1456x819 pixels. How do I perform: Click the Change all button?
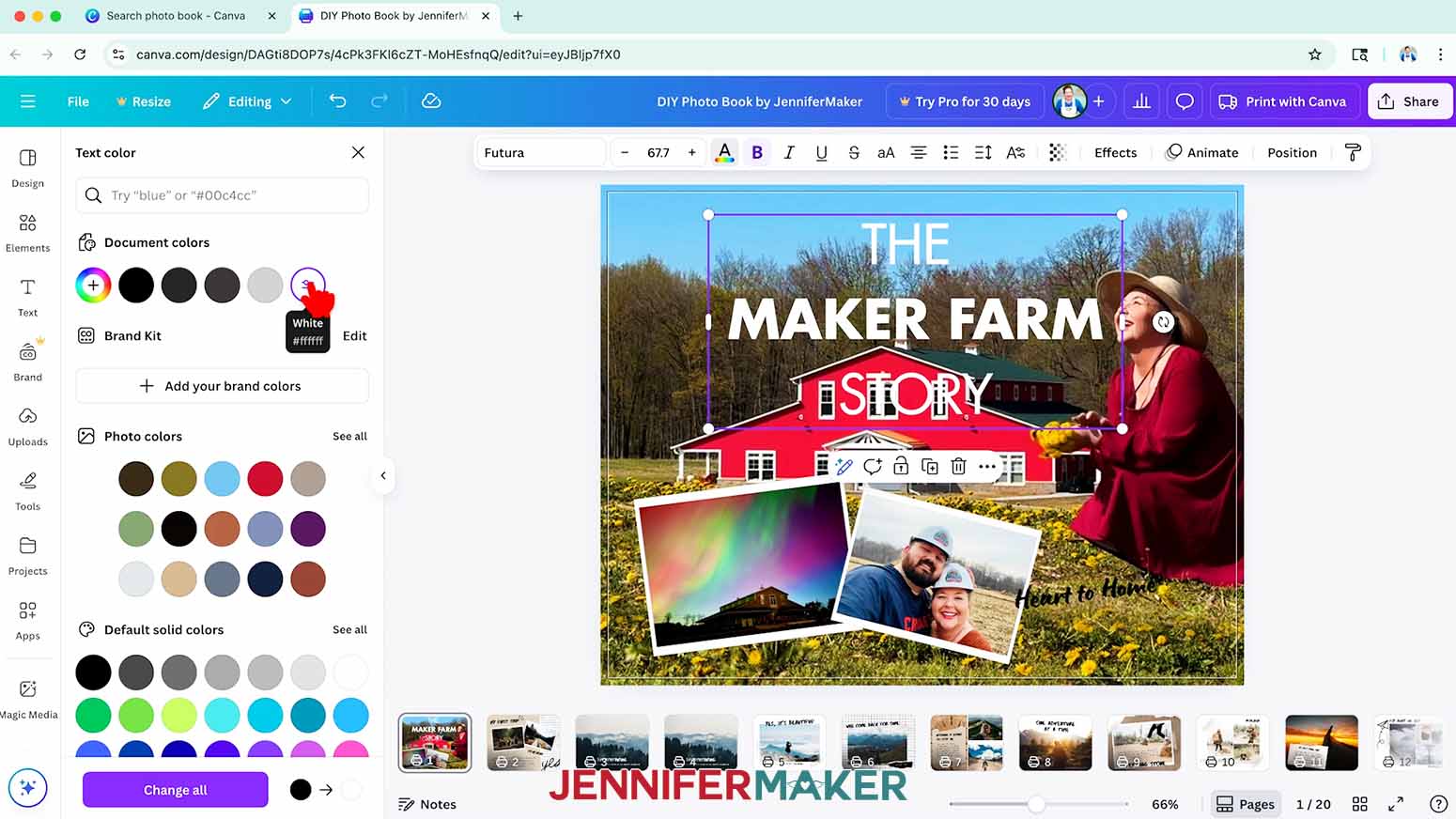tap(175, 790)
